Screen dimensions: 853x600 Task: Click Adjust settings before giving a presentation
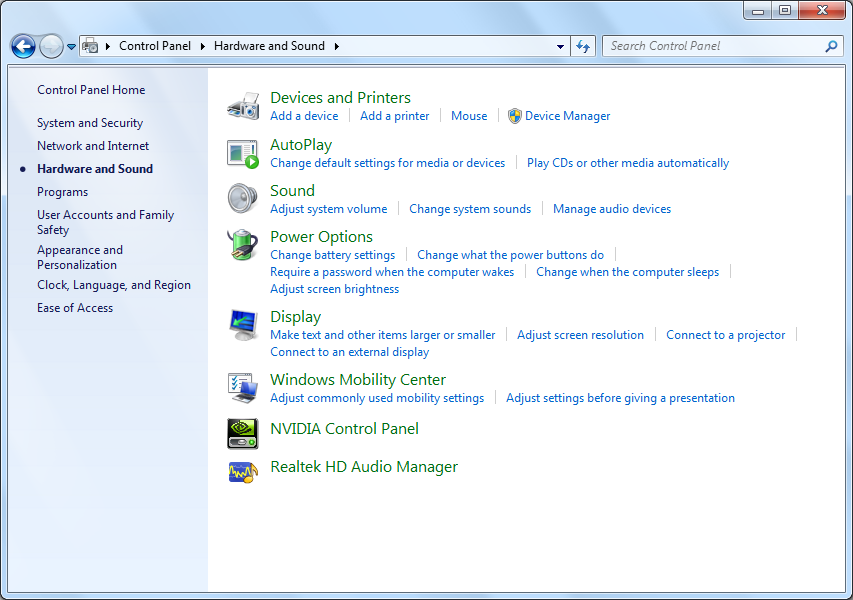point(620,398)
